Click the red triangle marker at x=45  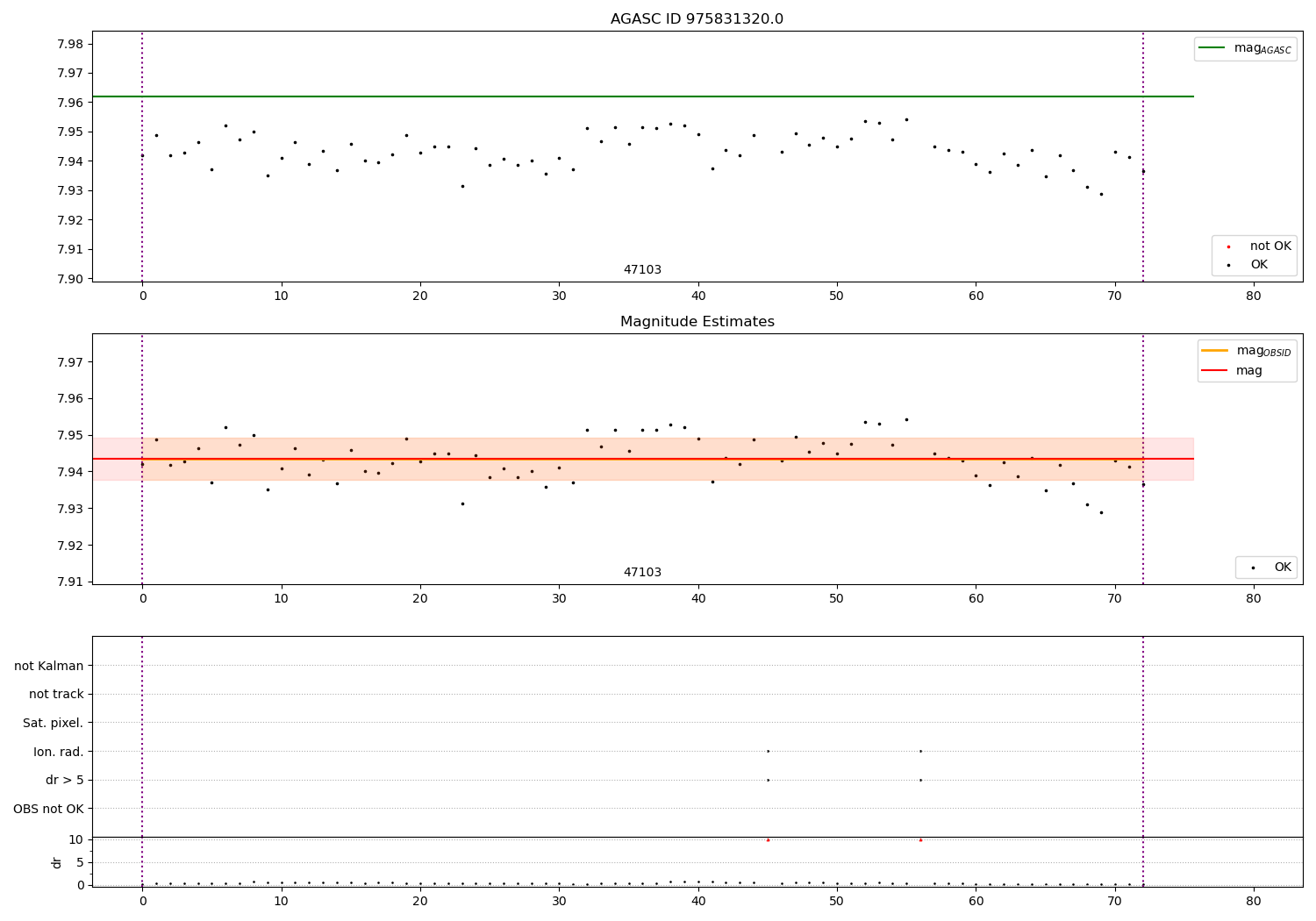768,839
